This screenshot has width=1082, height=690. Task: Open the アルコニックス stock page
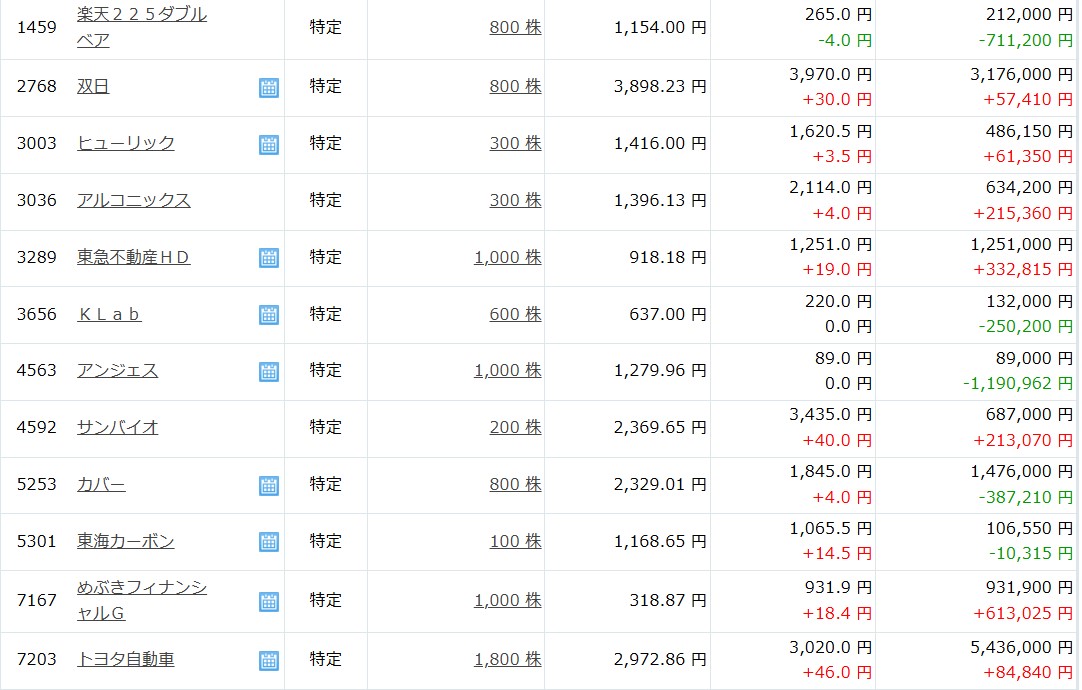[133, 200]
